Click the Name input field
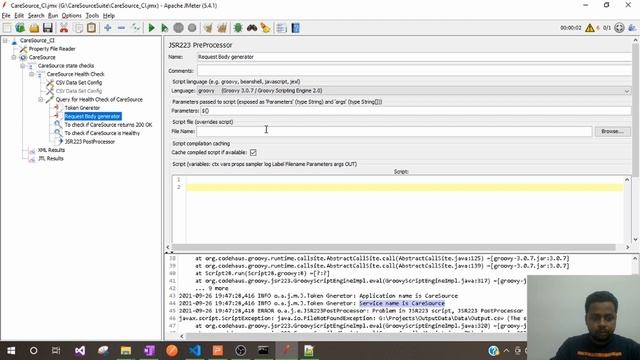Screen dimensions: 640x360 414,57
